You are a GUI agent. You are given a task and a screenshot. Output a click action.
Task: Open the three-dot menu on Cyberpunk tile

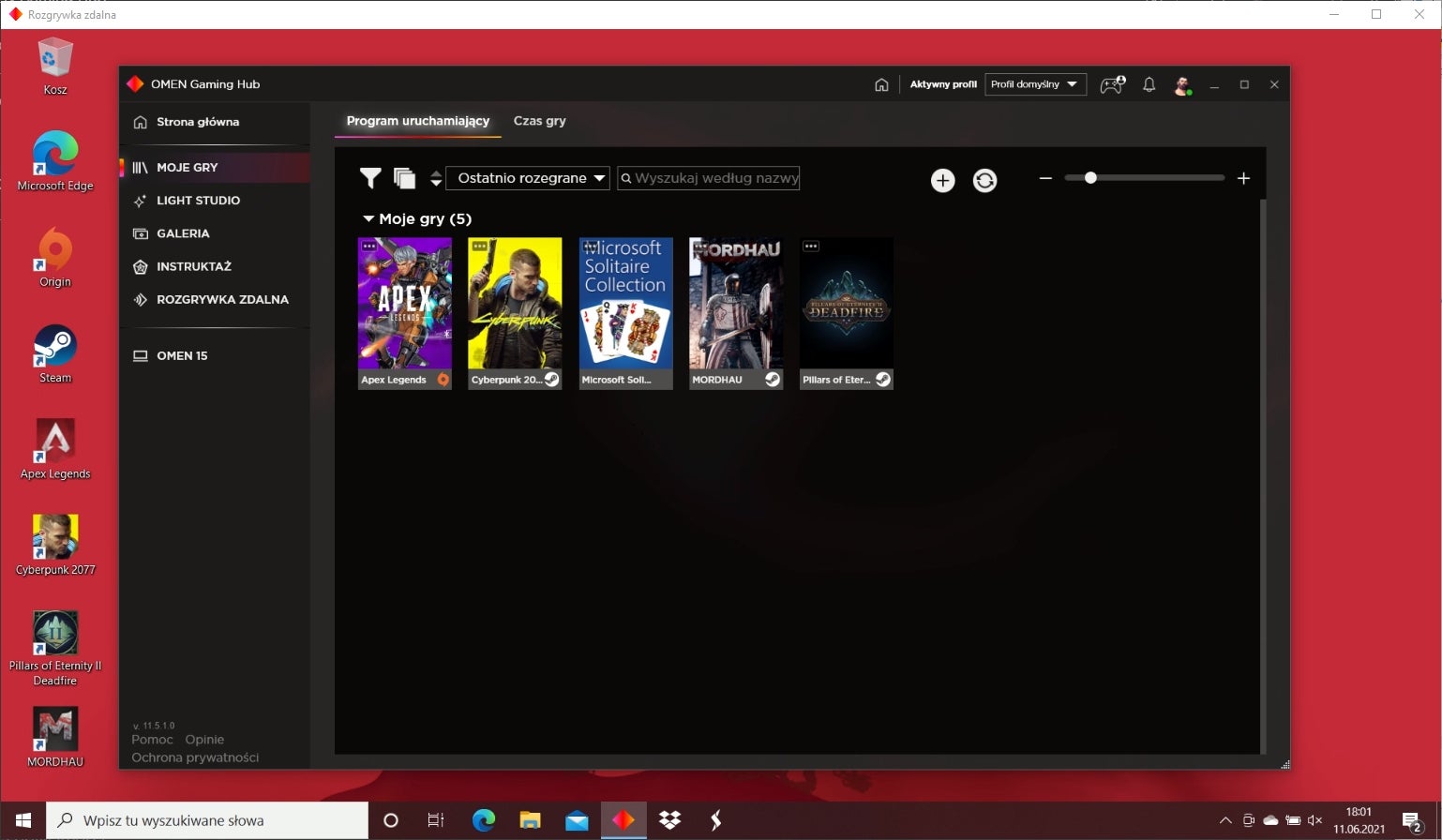point(479,247)
